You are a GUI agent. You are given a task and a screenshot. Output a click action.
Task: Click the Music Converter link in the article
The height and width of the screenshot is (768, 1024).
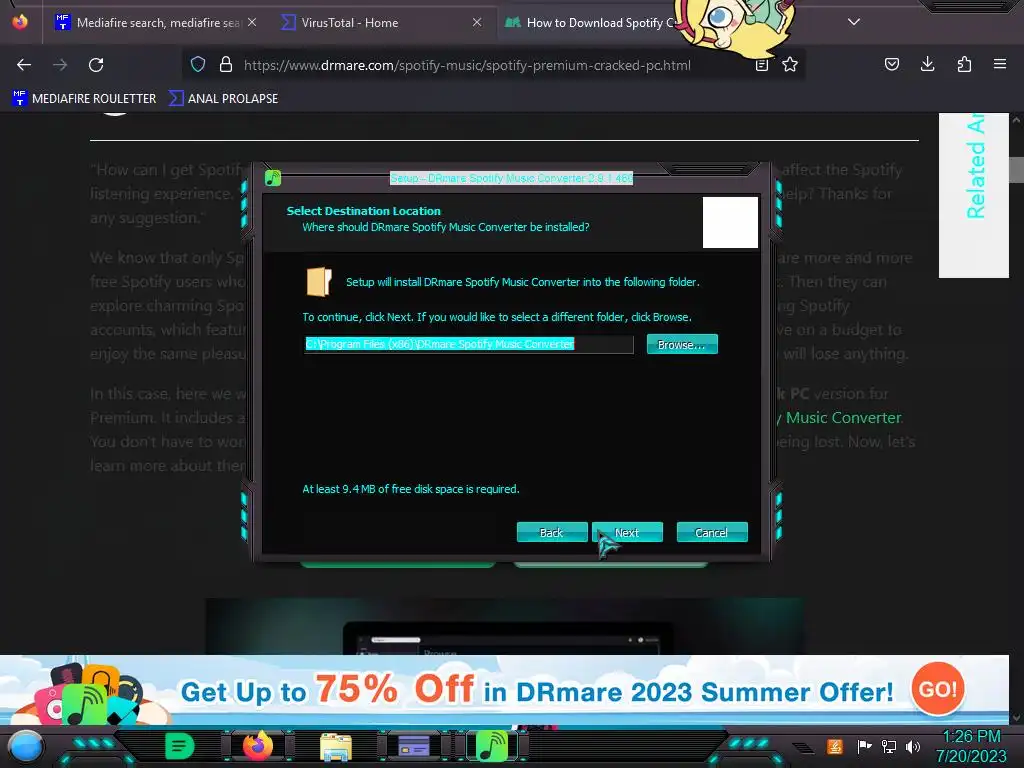843,417
